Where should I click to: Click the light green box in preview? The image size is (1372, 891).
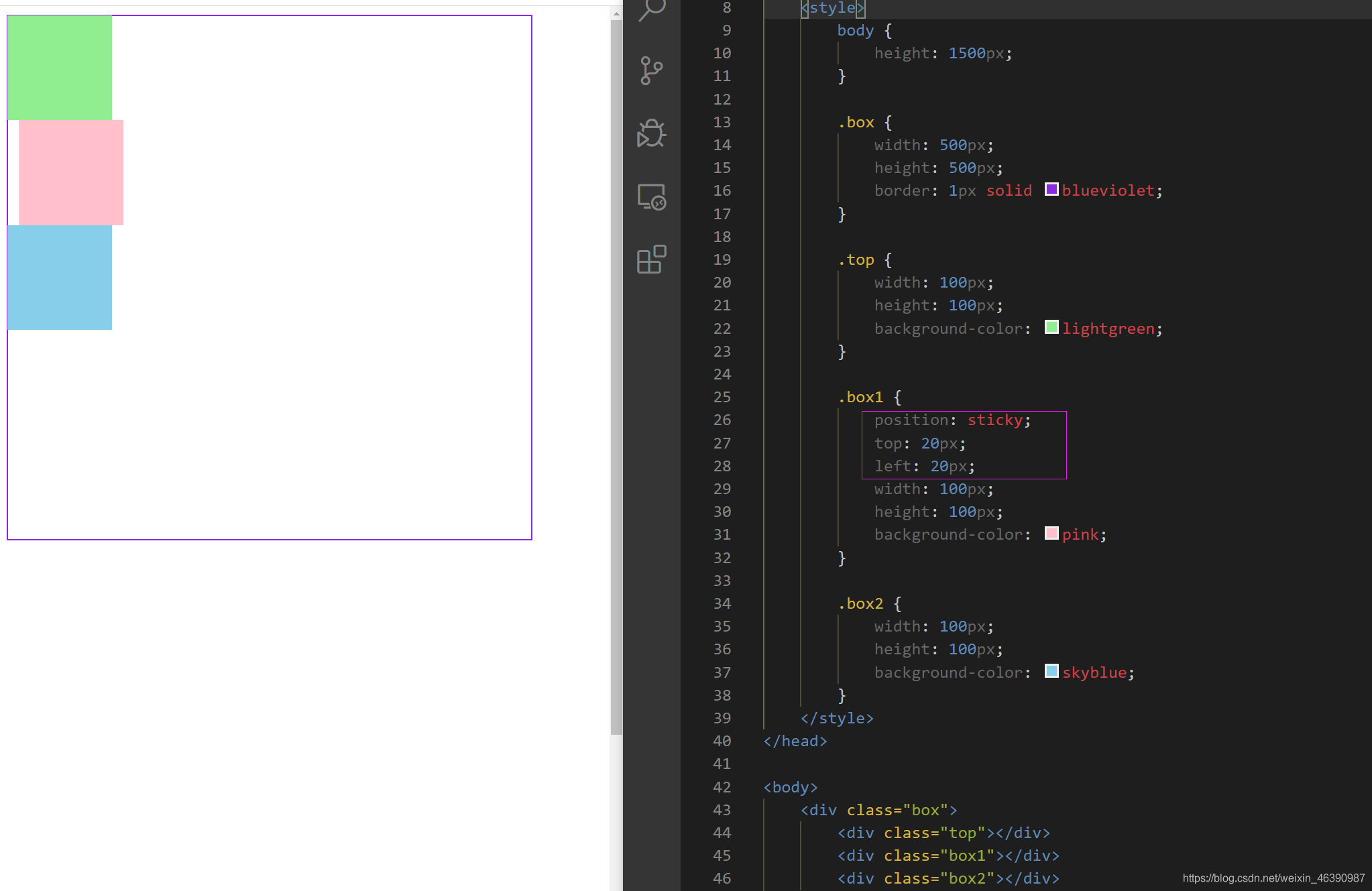[60, 68]
